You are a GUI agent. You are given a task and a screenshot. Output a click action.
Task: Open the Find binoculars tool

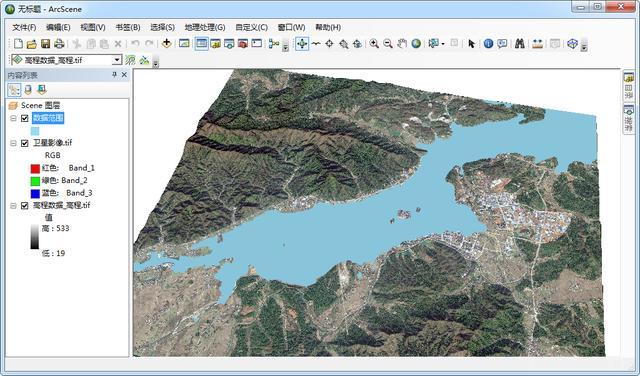tap(520, 43)
